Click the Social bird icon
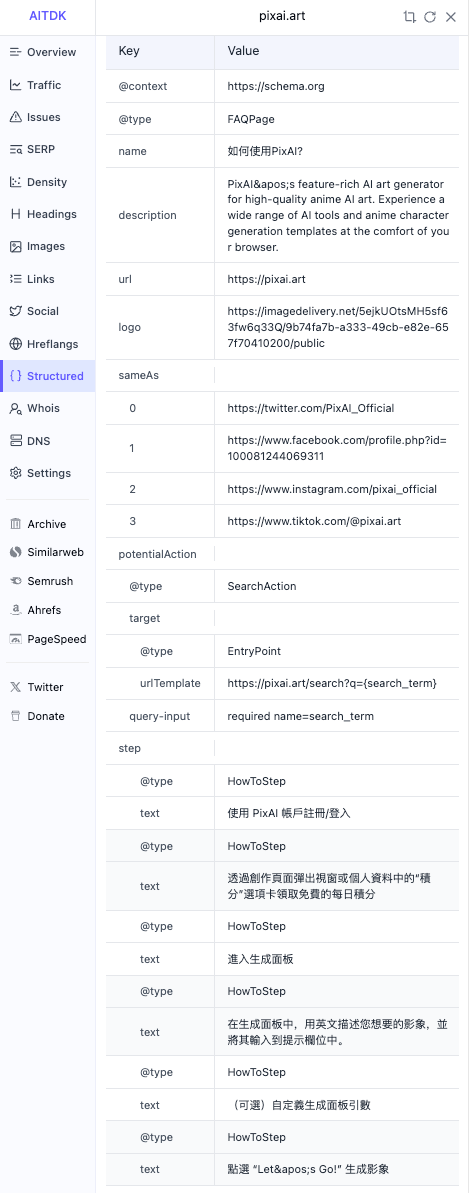Viewport: 469px width, 1193px height. (x=15, y=311)
